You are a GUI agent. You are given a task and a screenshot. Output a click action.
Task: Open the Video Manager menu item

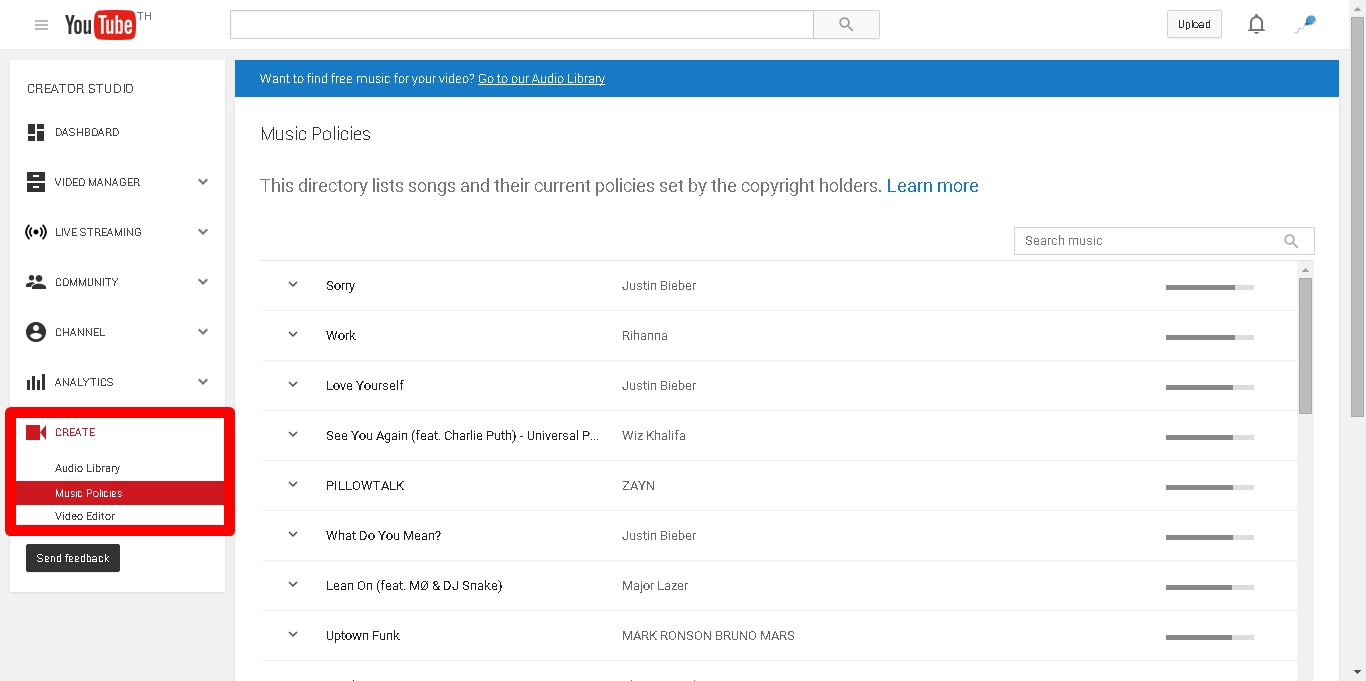click(97, 182)
